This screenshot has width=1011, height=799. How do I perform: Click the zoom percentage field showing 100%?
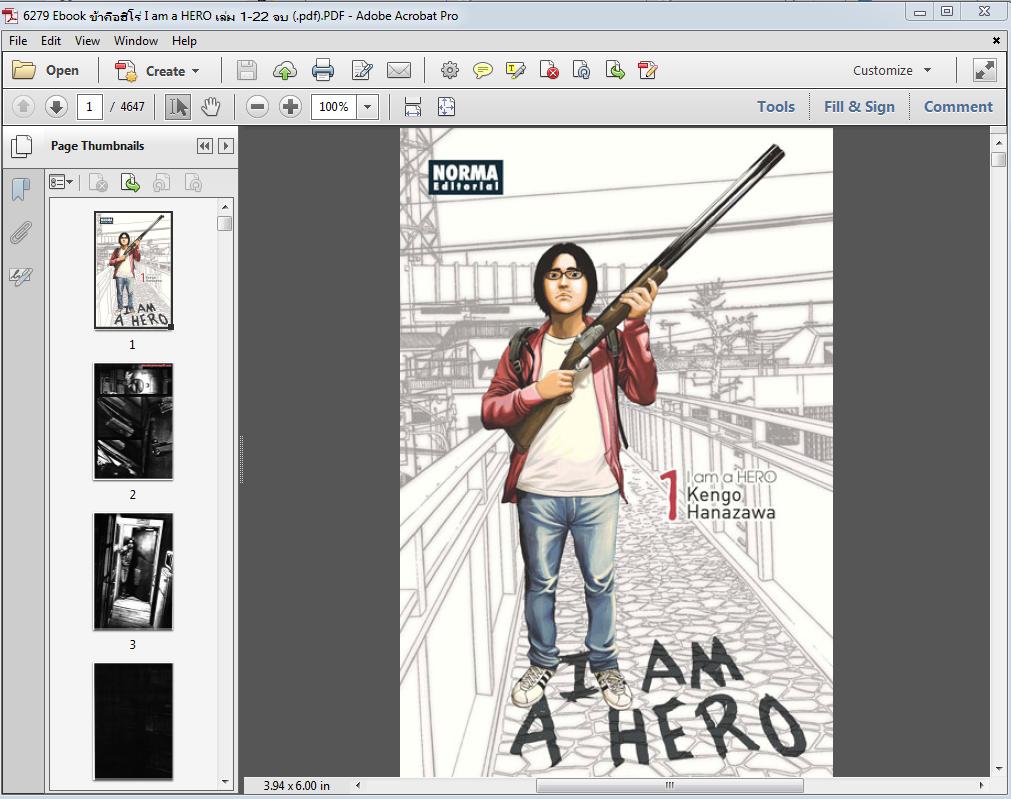pyautogui.click(x=334, y=106)
